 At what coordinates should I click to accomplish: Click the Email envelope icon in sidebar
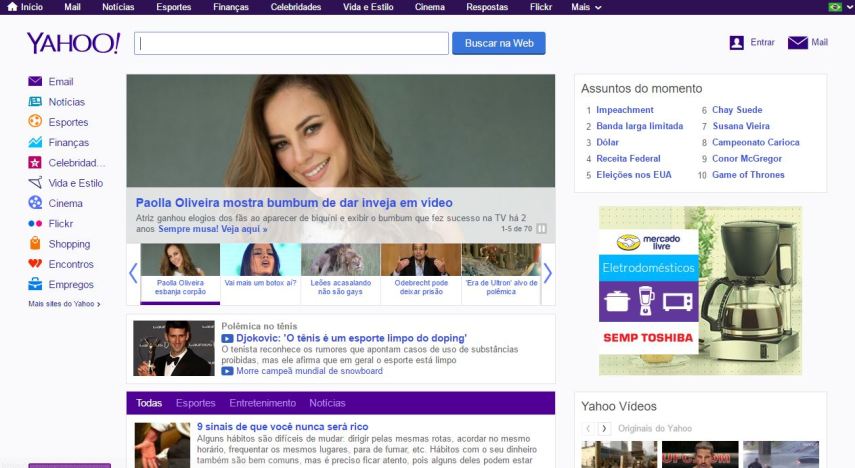[x=35, y=82]
